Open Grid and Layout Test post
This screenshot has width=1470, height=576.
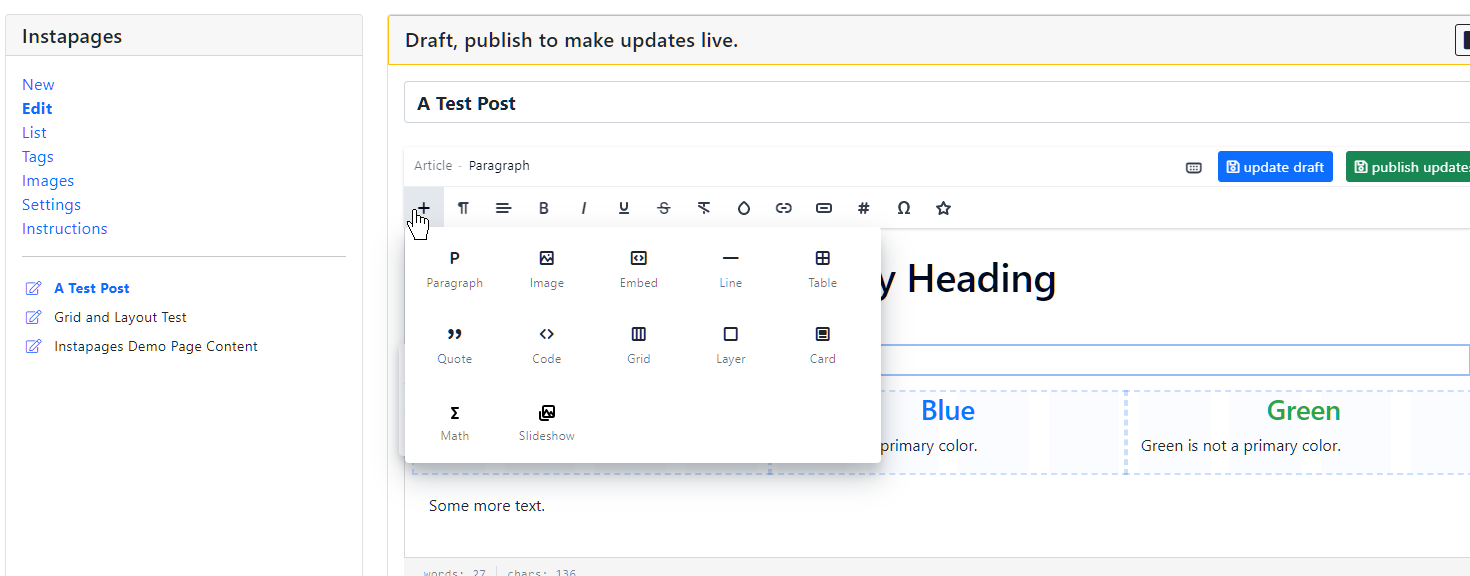pos(120,317)
